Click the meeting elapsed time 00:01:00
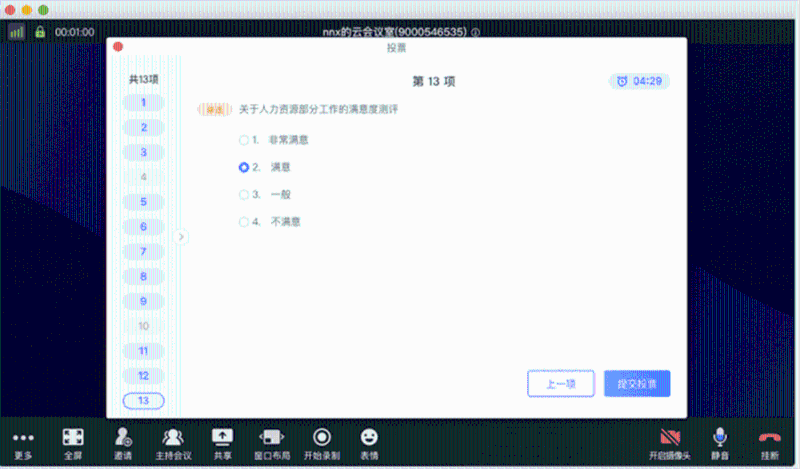 tap(74, 32)
